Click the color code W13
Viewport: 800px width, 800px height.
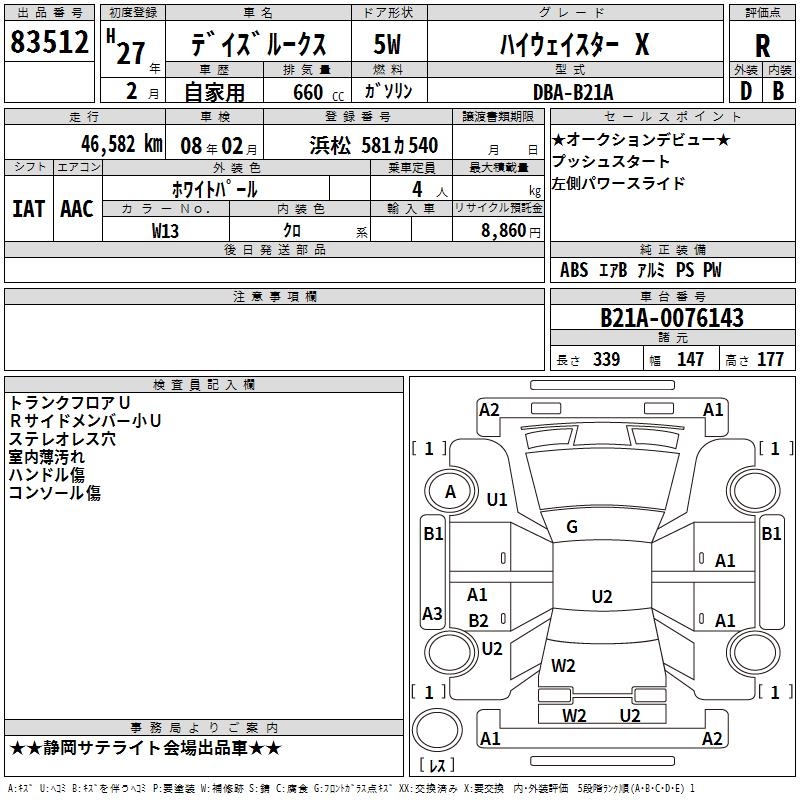click(166, 230)
